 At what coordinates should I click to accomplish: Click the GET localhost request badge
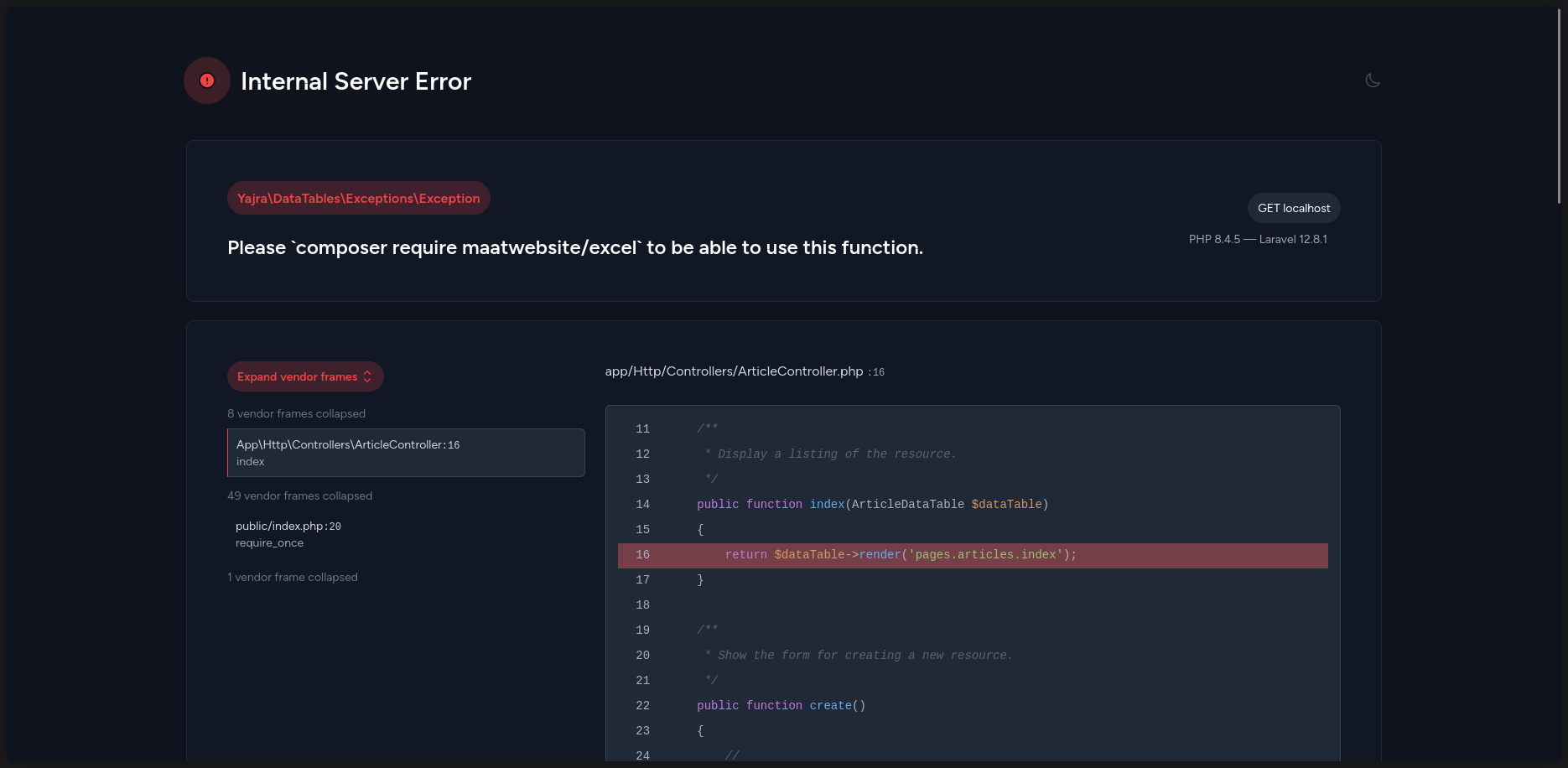pyautogui.click(x=1294, y=208)
